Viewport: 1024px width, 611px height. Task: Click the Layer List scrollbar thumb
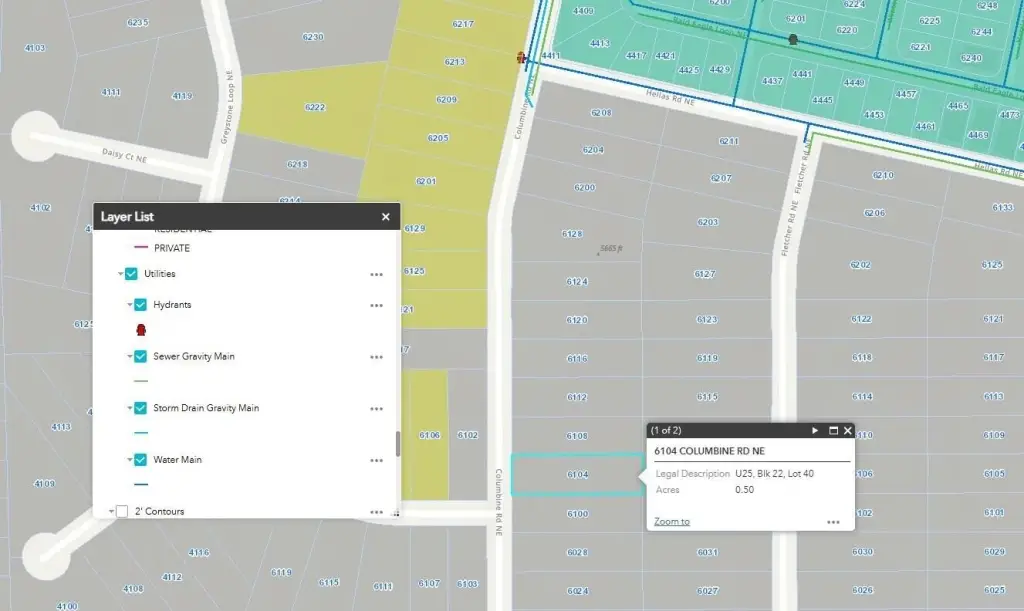click(397, 444)
